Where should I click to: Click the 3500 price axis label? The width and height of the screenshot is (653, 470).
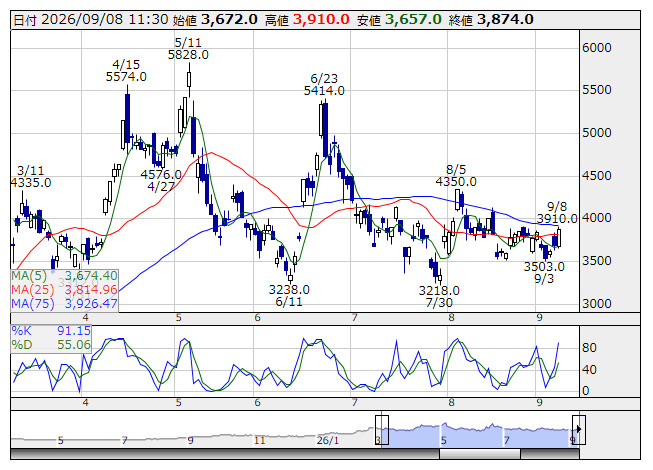tap(597, 261)
